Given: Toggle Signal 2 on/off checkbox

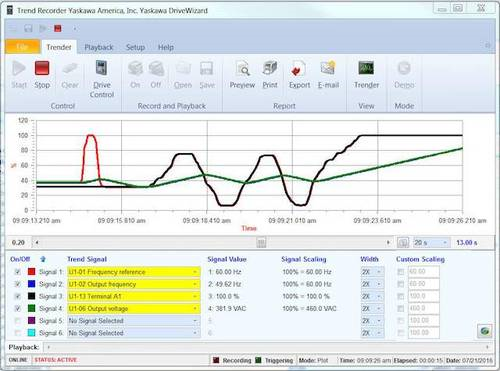Looking at the screenshot, I should pos(18,284).
